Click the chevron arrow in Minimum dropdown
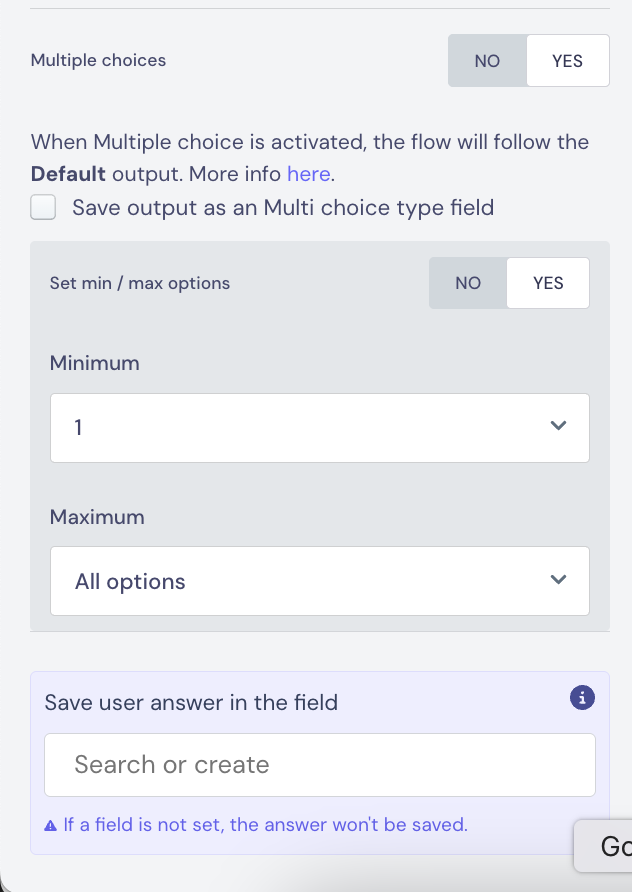Image resolution: width=632 pixels, height=892 pixels. [x=558, y=426]
